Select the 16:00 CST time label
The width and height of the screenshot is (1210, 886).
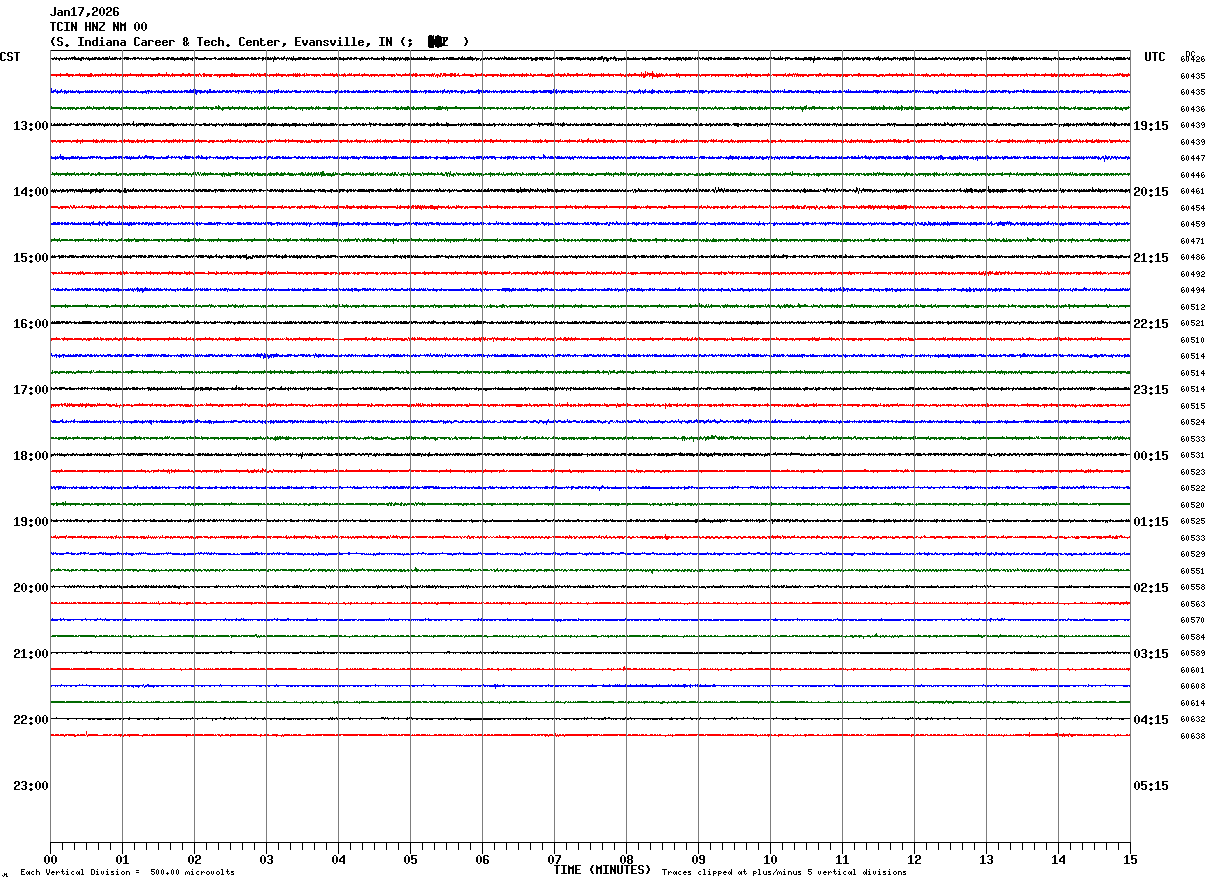(30, 324)
